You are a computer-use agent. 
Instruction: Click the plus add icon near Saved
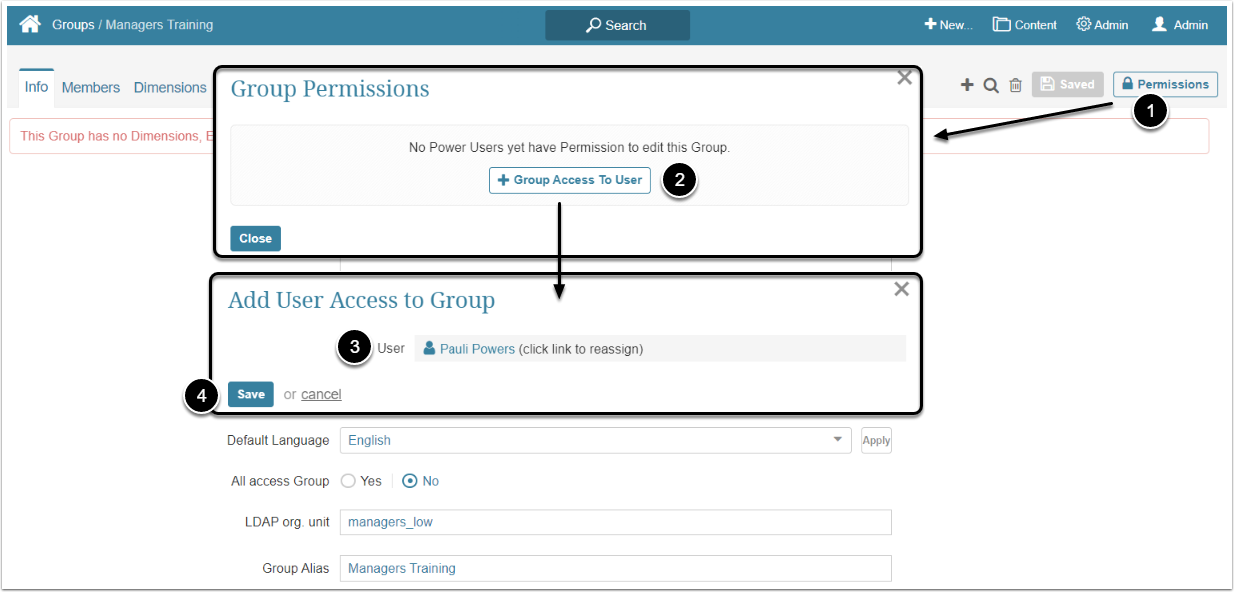click(967, 85)
